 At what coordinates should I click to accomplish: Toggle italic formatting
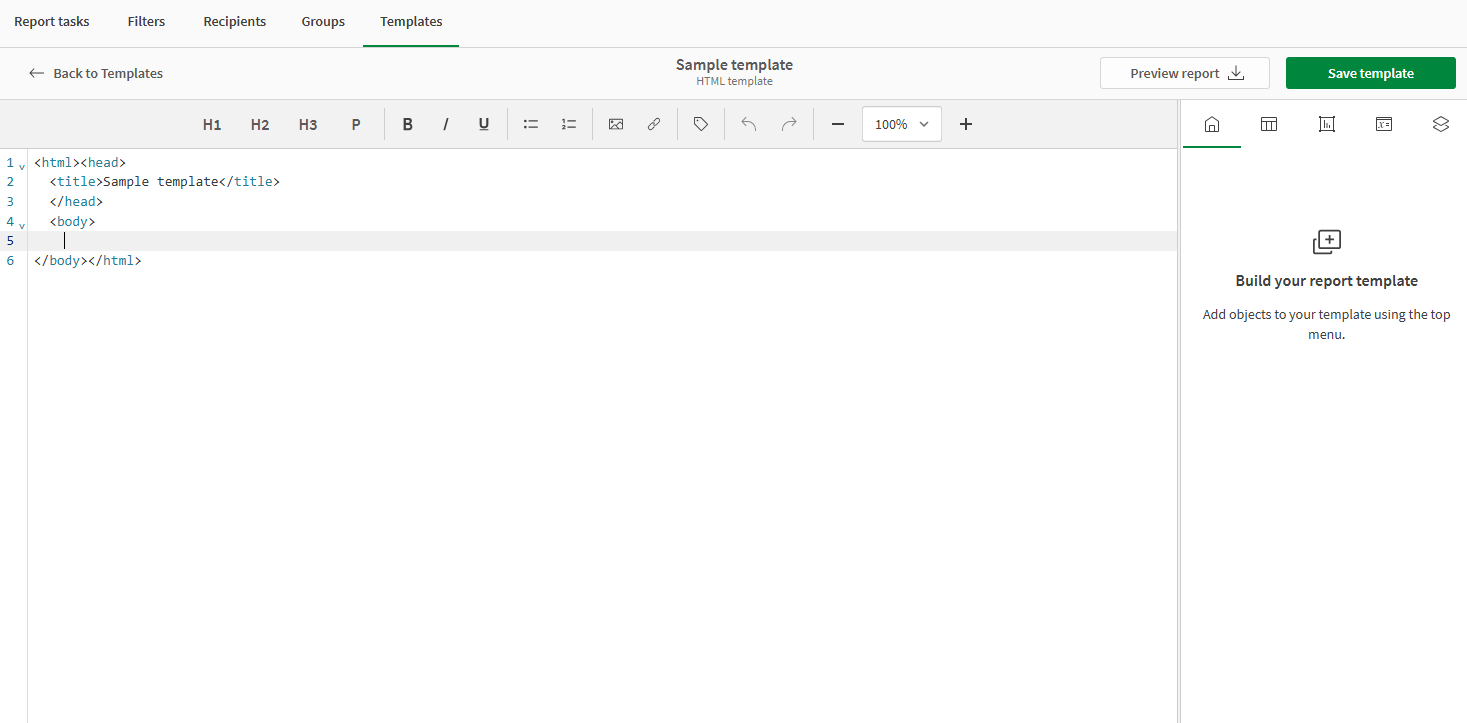tap(445, 123)
